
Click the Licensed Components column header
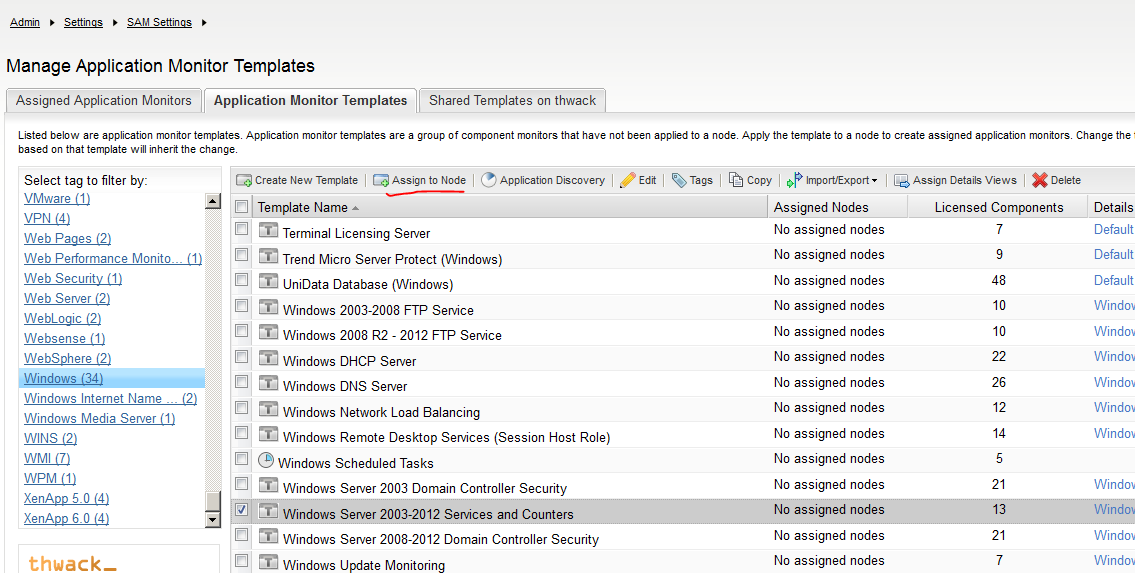click(999, 208)
